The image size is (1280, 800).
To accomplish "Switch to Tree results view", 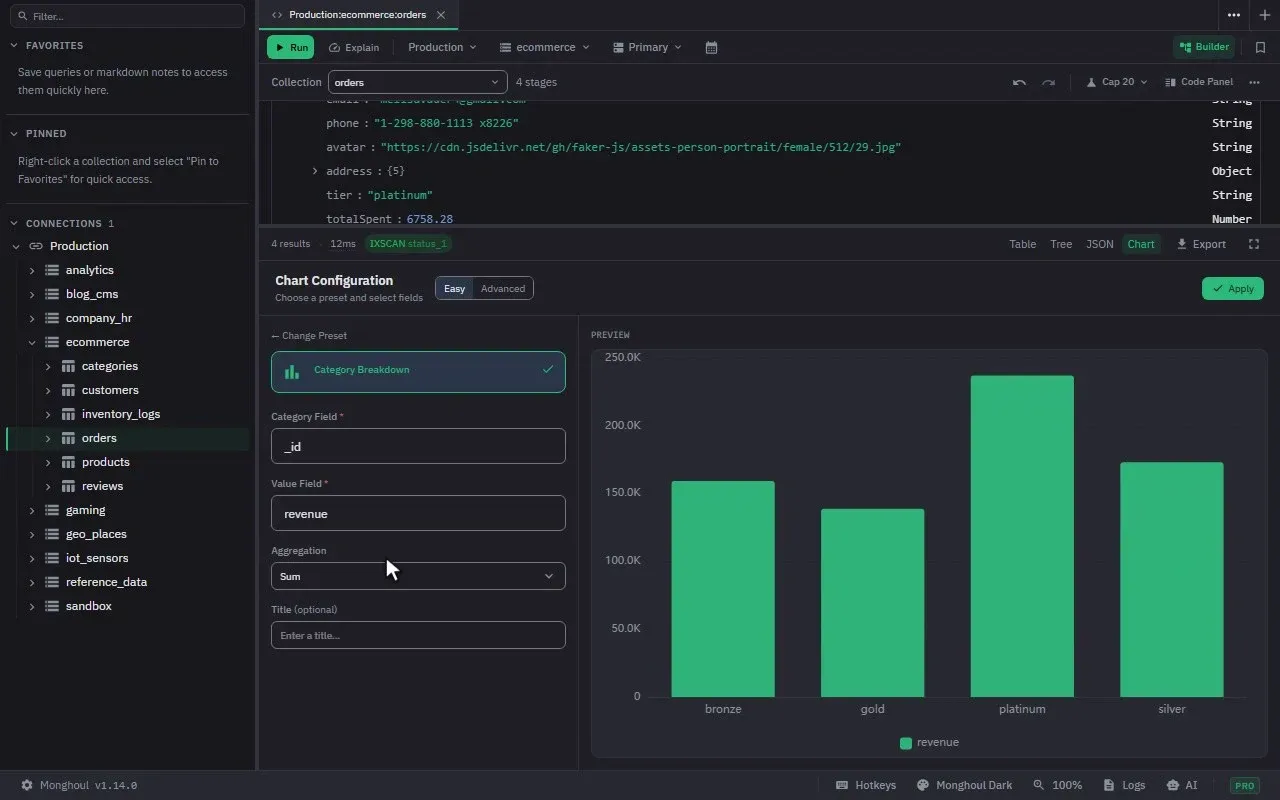I will click(x=1061, y=244).
